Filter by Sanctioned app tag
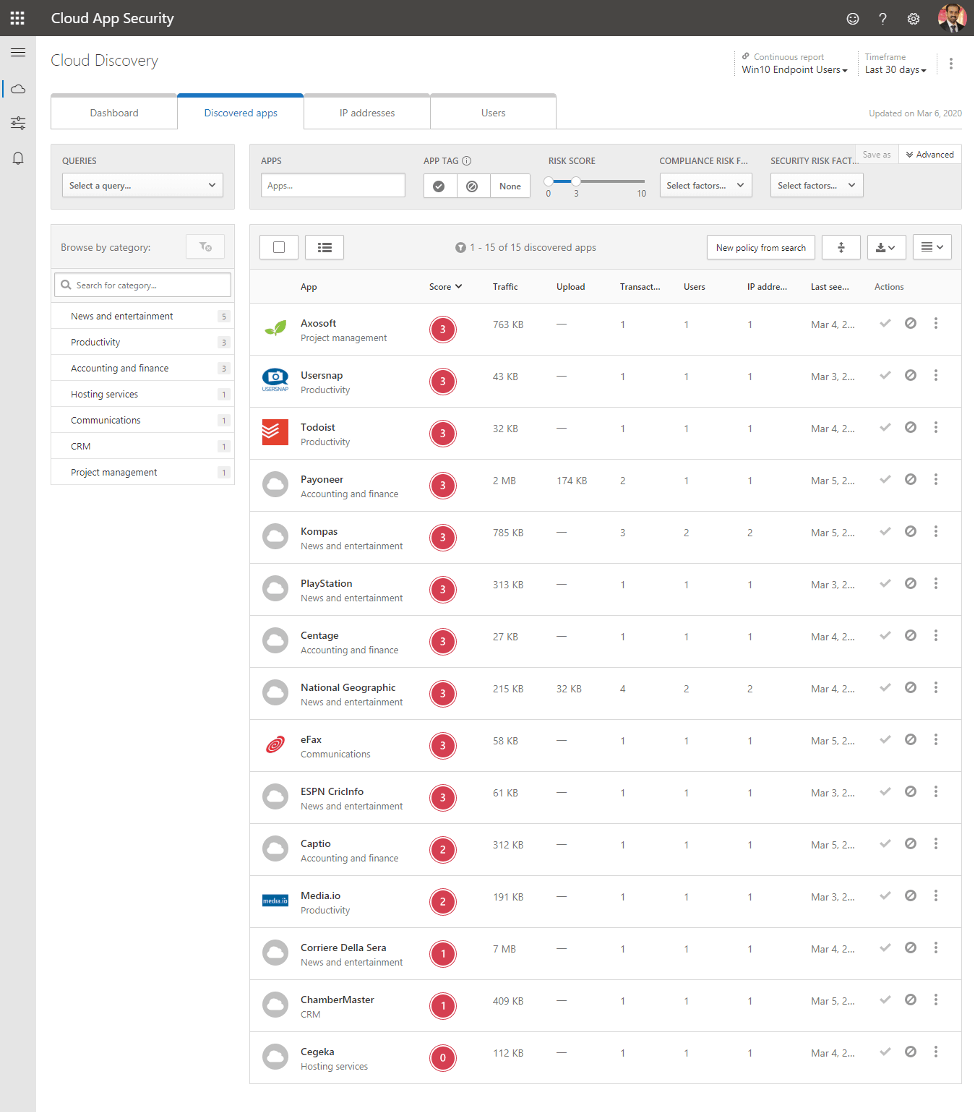Viewport: 974px width, 1112px height. click(x=439, y=186)
